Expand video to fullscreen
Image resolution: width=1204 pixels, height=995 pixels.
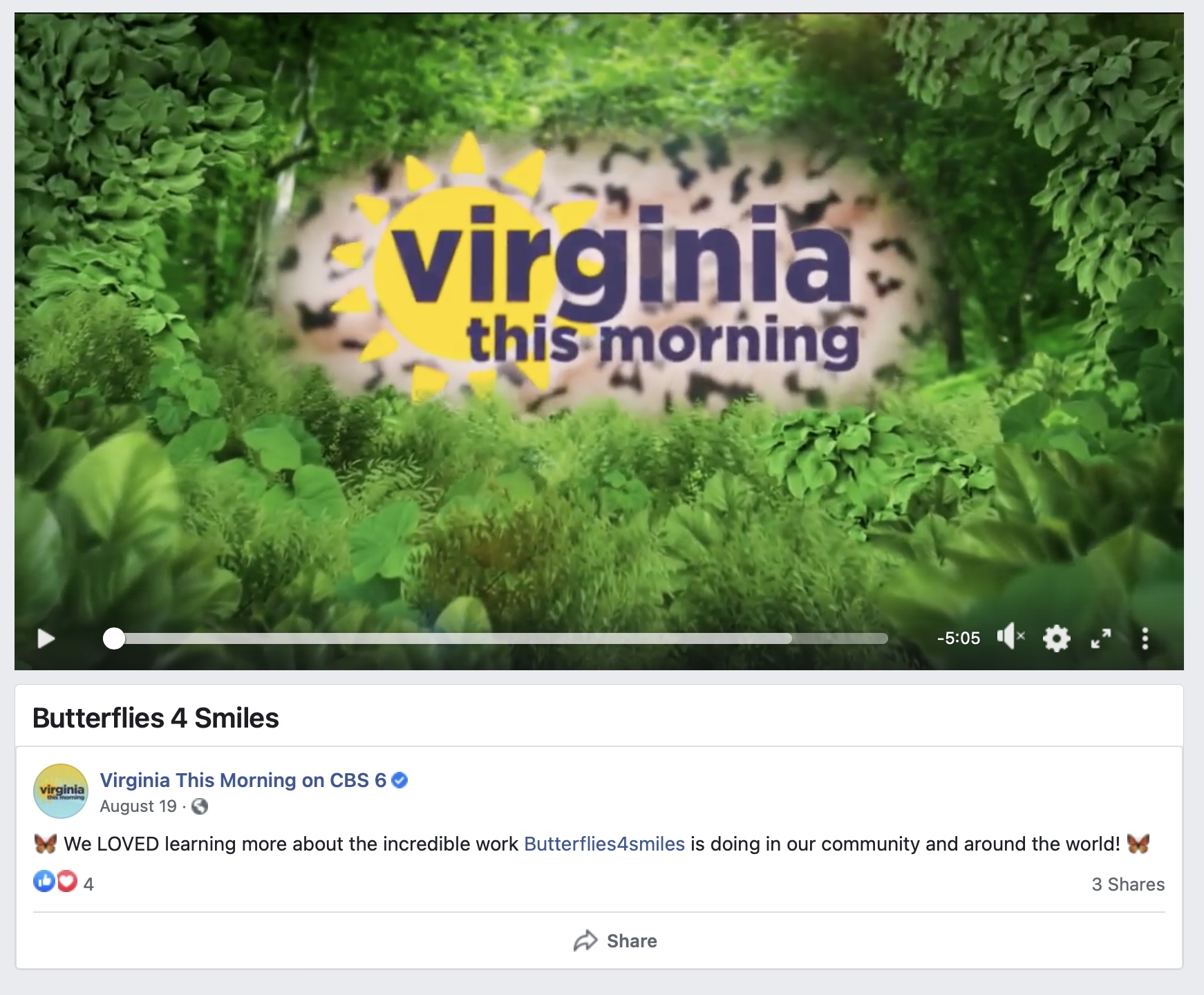pyautogui.click(x=1100, y=638)
